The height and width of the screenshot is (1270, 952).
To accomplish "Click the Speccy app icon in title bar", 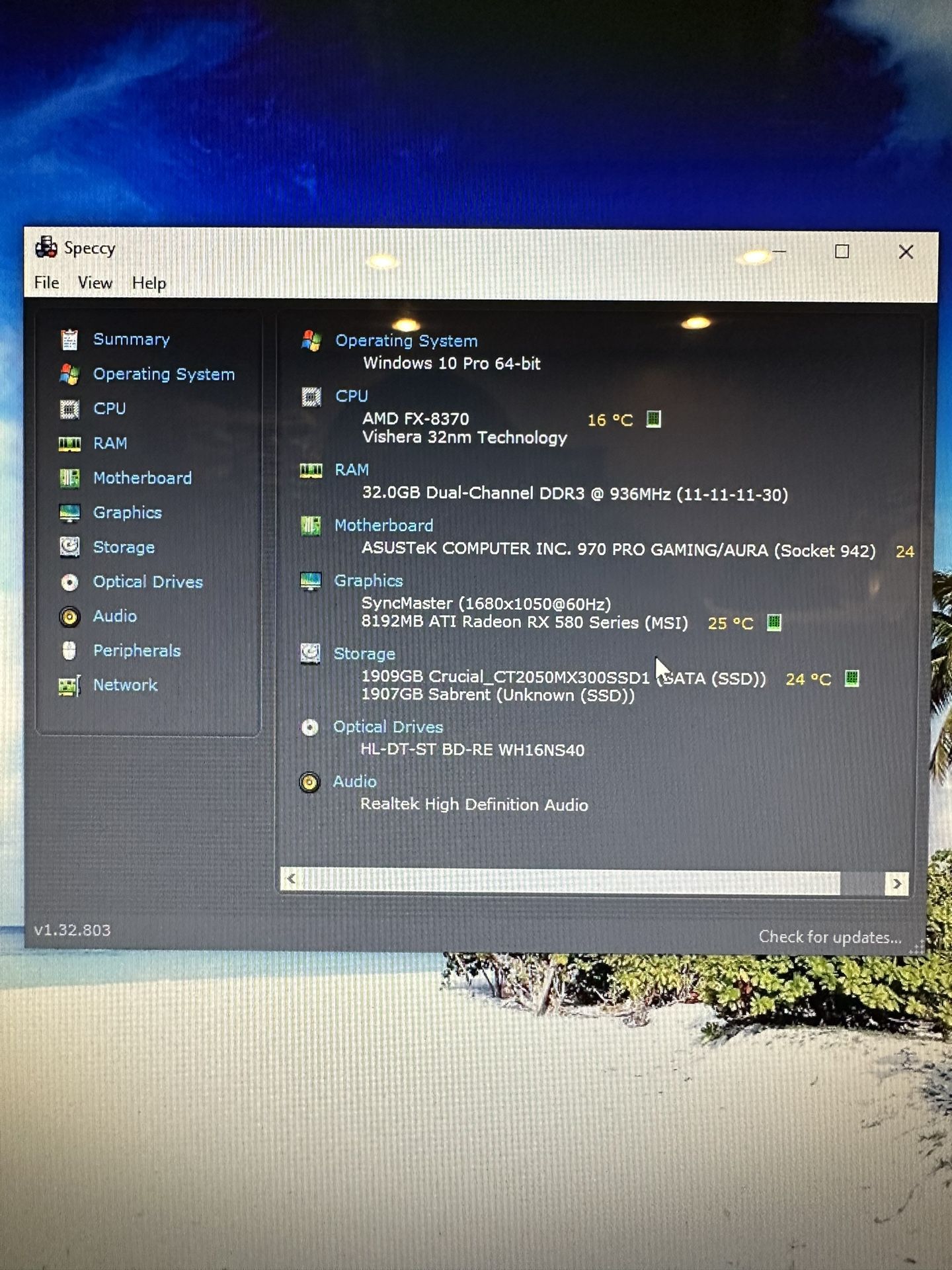I will [46, 247].
